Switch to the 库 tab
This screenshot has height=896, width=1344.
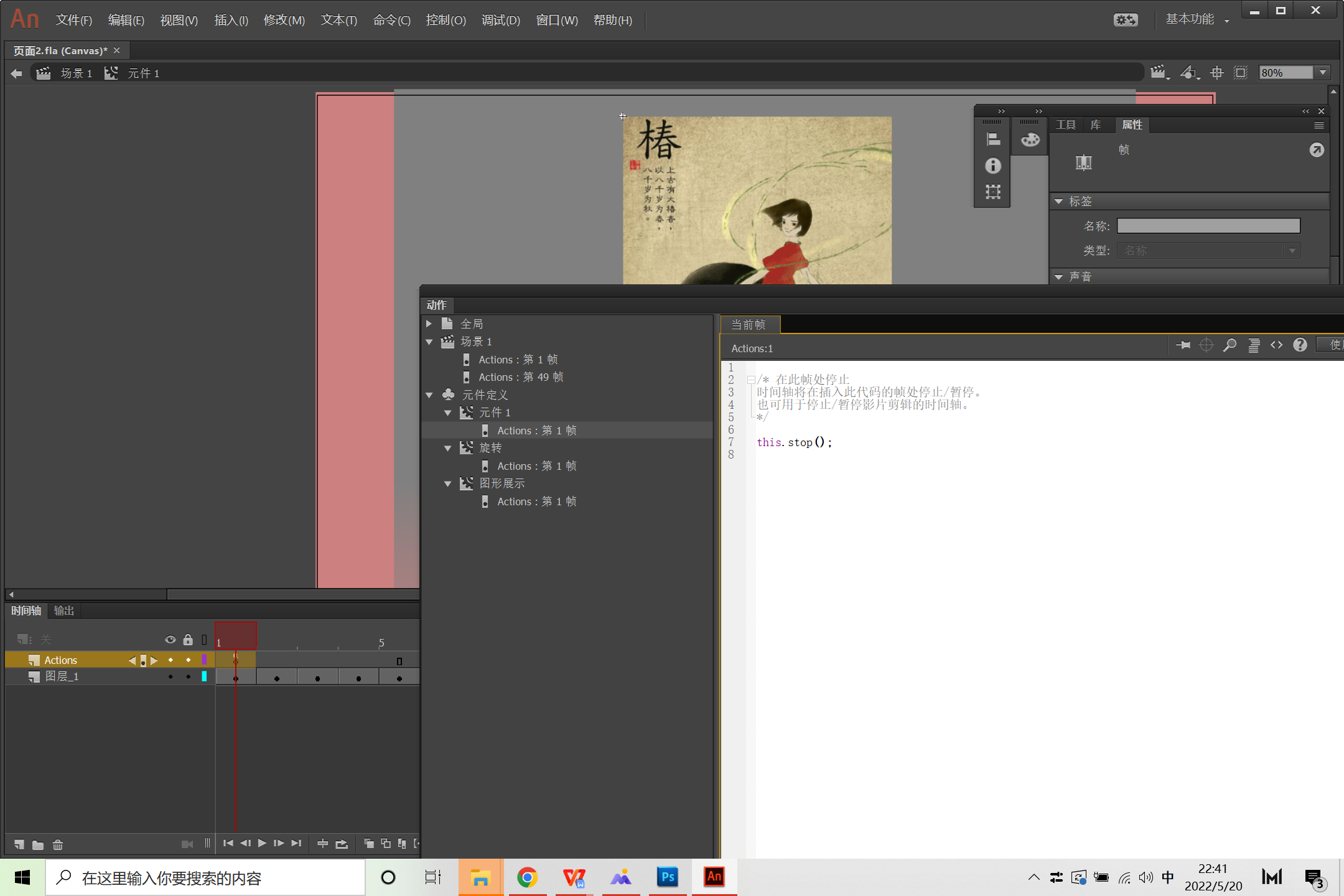point(1095,125)
